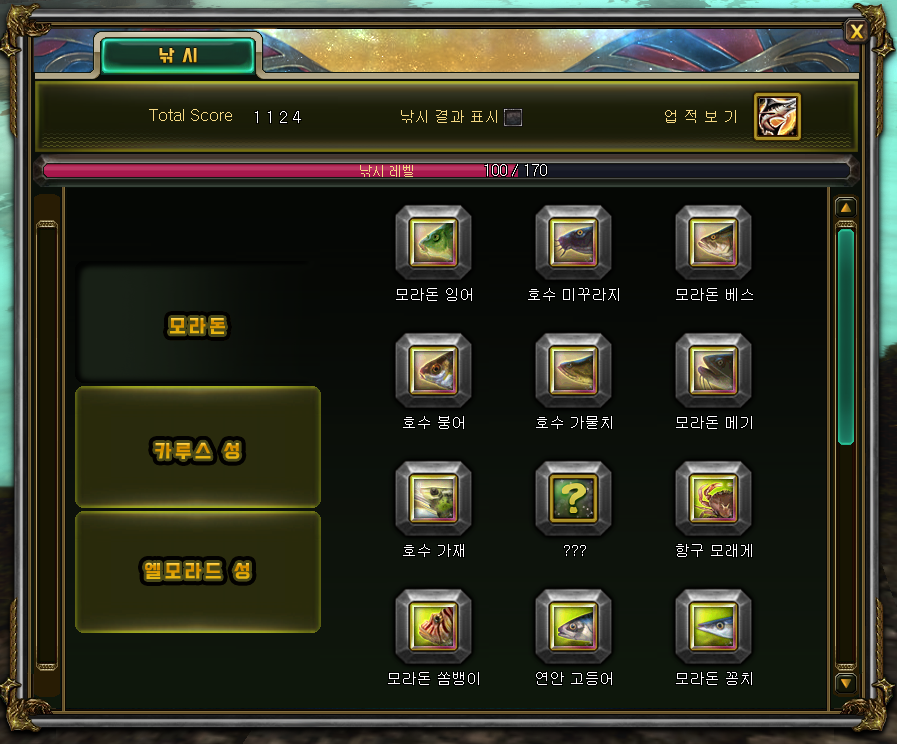Open the 항구 모래게 crab icon
897x744 pixels.
point(713,499)
